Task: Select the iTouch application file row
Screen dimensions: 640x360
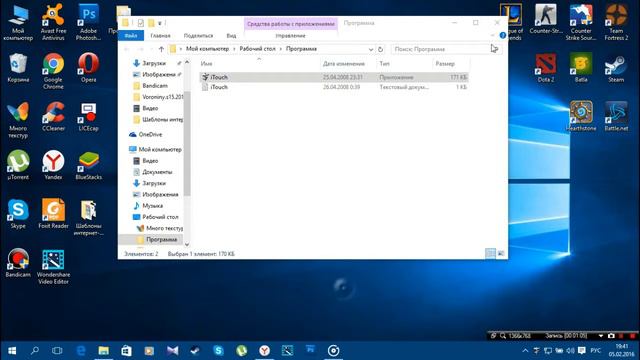Action: (x=334, y=77)
